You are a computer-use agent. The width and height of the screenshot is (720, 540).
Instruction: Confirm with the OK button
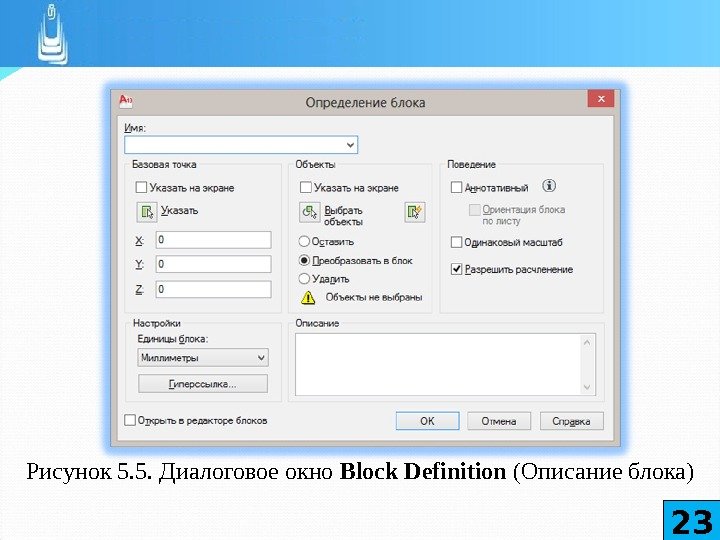pyautogui.click(x=427, y=421)
